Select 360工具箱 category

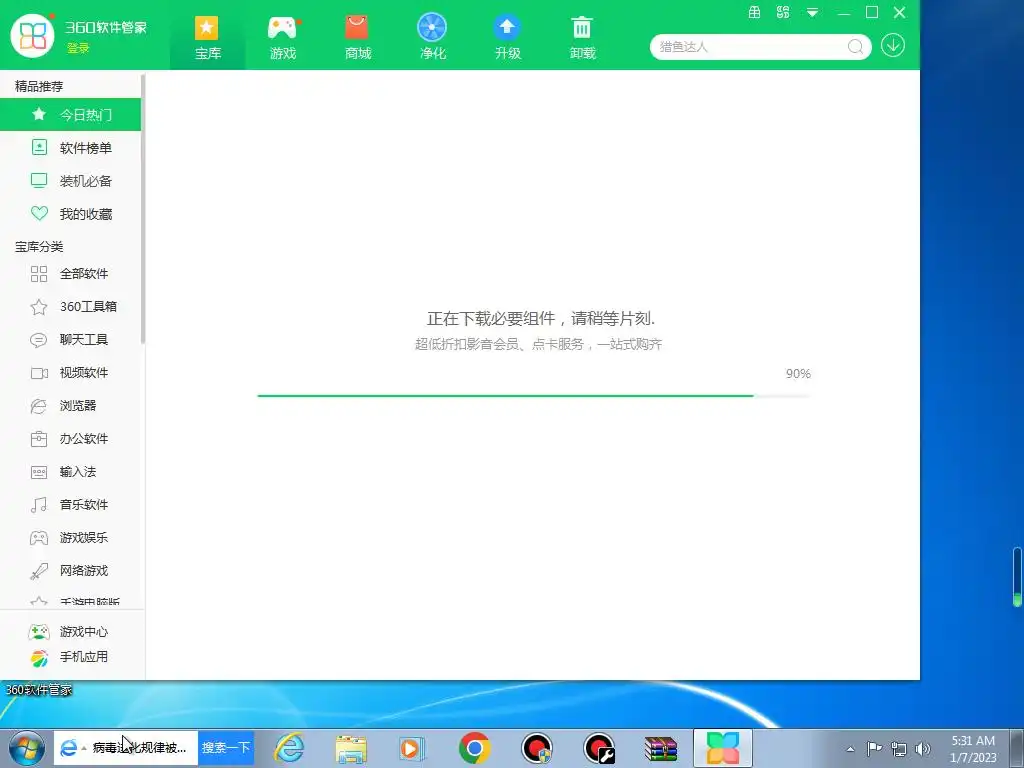[x=71, y=306]
